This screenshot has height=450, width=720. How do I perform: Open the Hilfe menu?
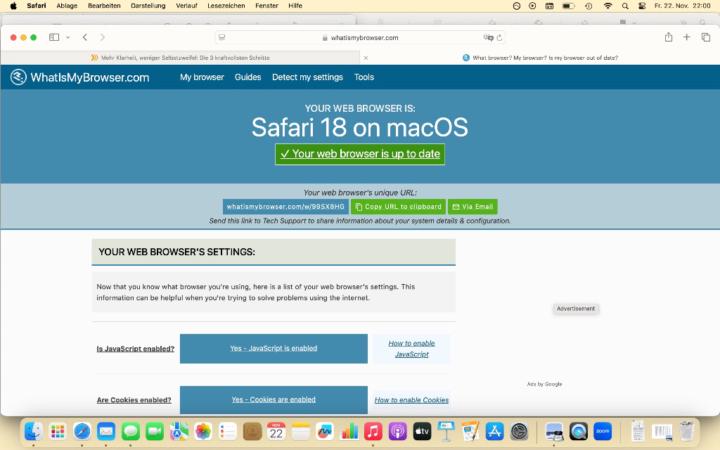[295, 6]
